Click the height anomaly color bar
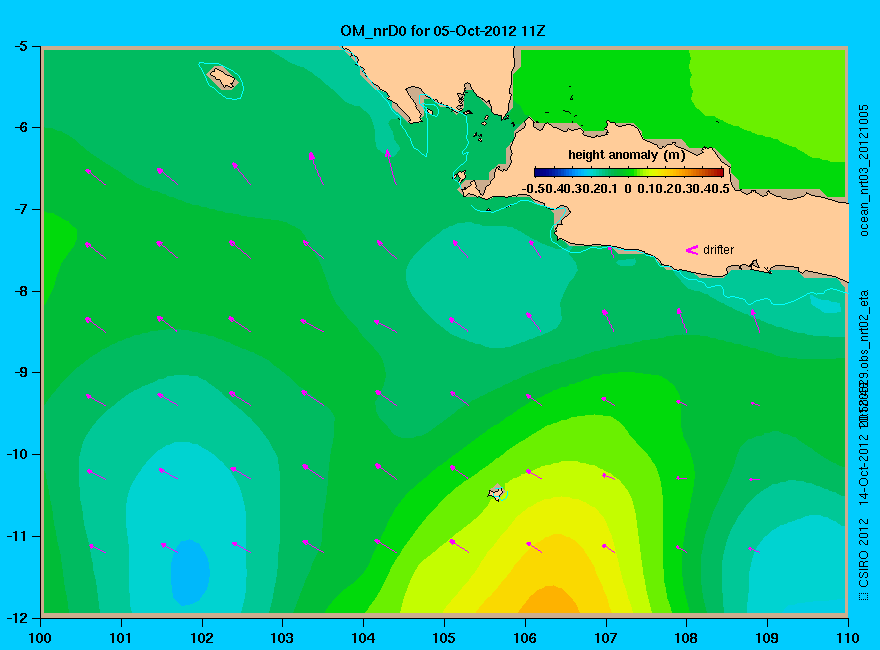880x650 pixels. point(629,172)
